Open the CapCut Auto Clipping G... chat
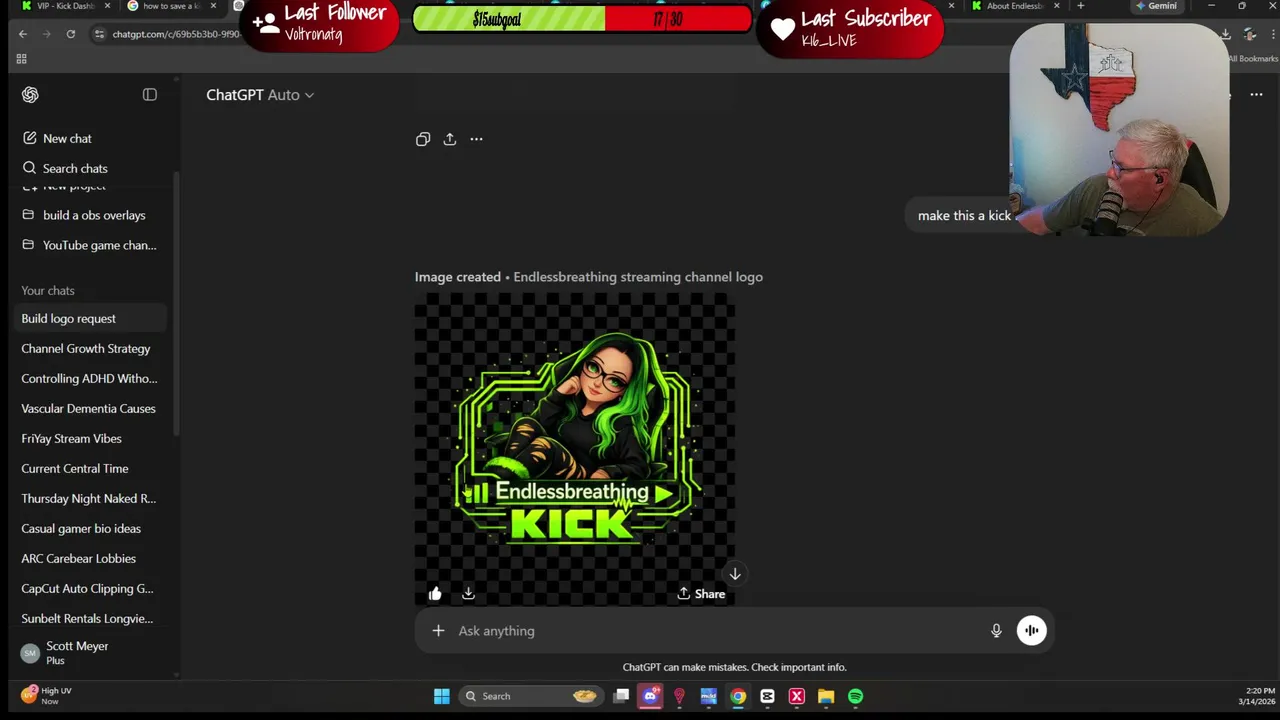The width and height of the screenshot is (1280, 720). 90,588
